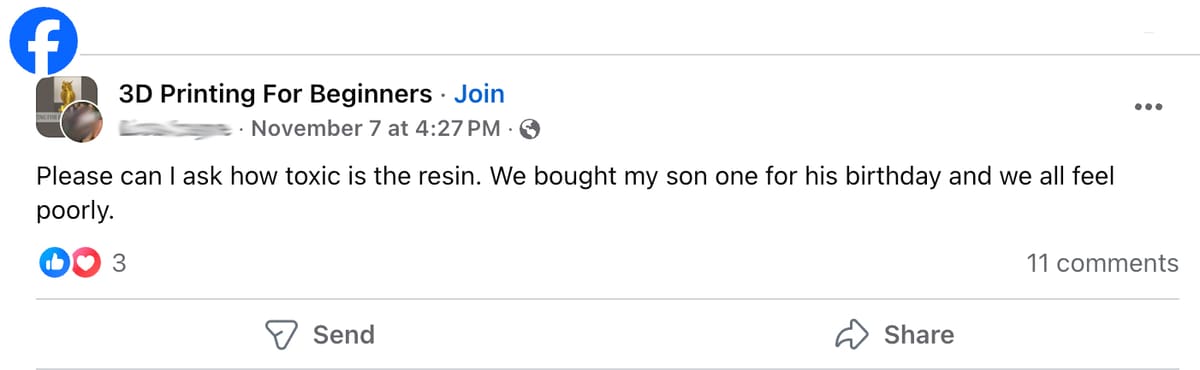The image size is (1200, 370).
Task: Click the red heart Love reaction icon
Action: coord(86,264)
